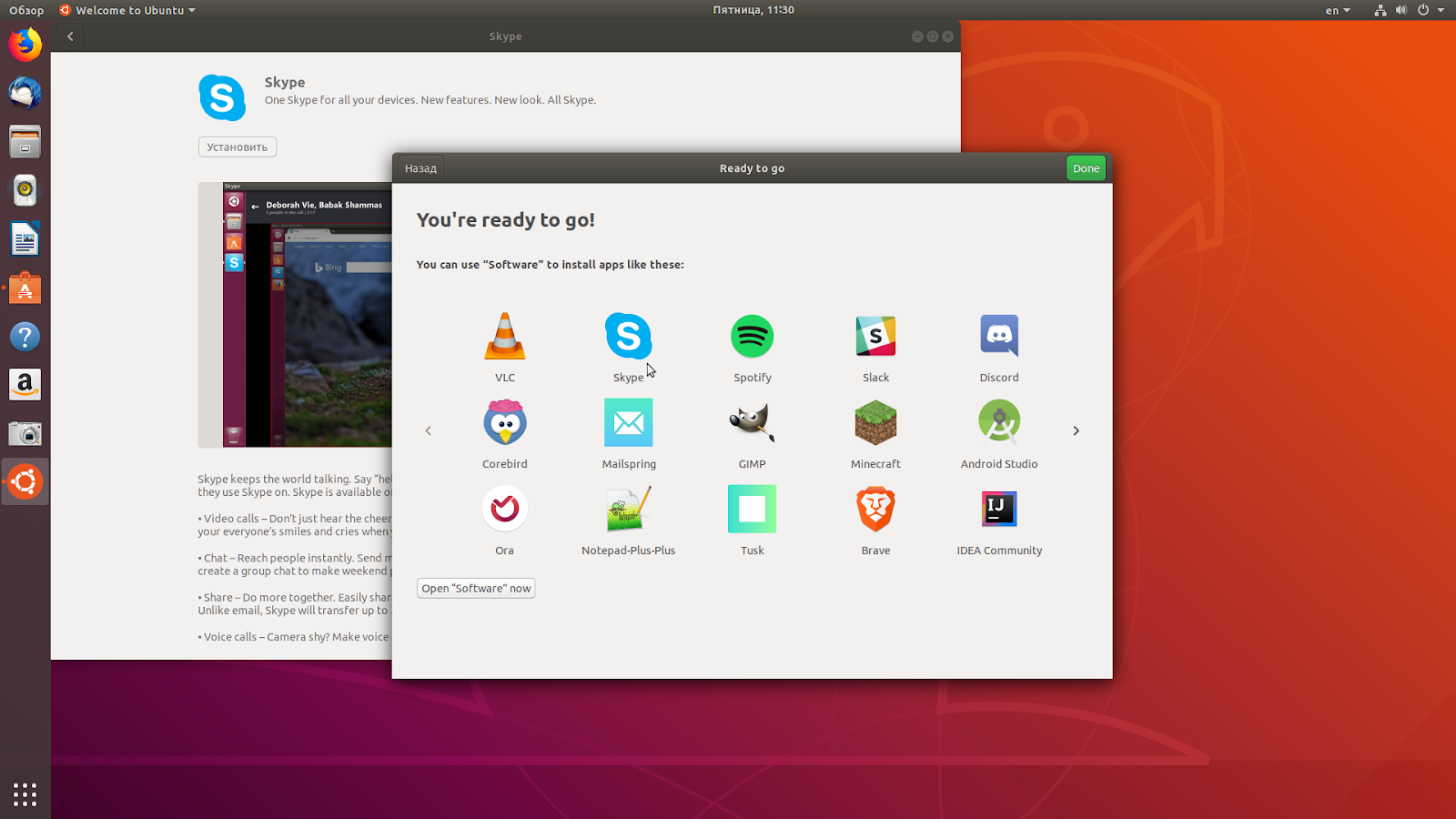Viewport: 1456px width, 819px height.
Task: Pick the Slack app icon
Action: 876,336
